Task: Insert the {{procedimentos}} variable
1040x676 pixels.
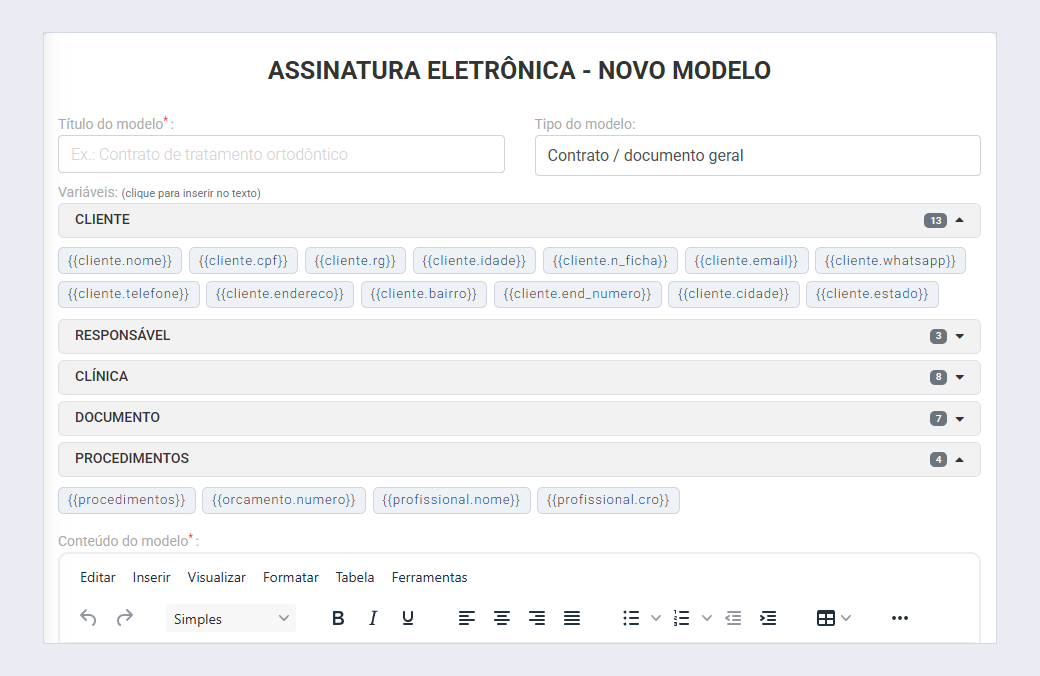Action: click(127, 500)
